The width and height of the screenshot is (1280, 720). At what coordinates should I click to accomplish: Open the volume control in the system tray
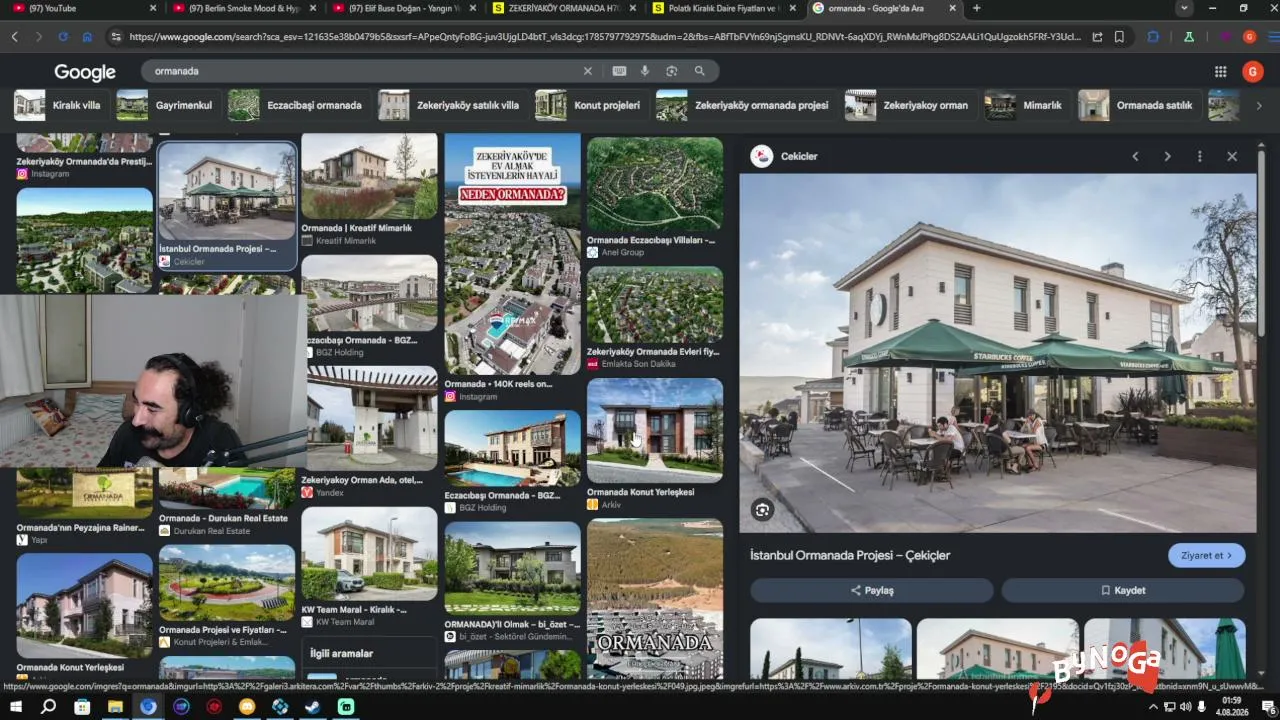pyautogui.click(x=1185, y=707)
